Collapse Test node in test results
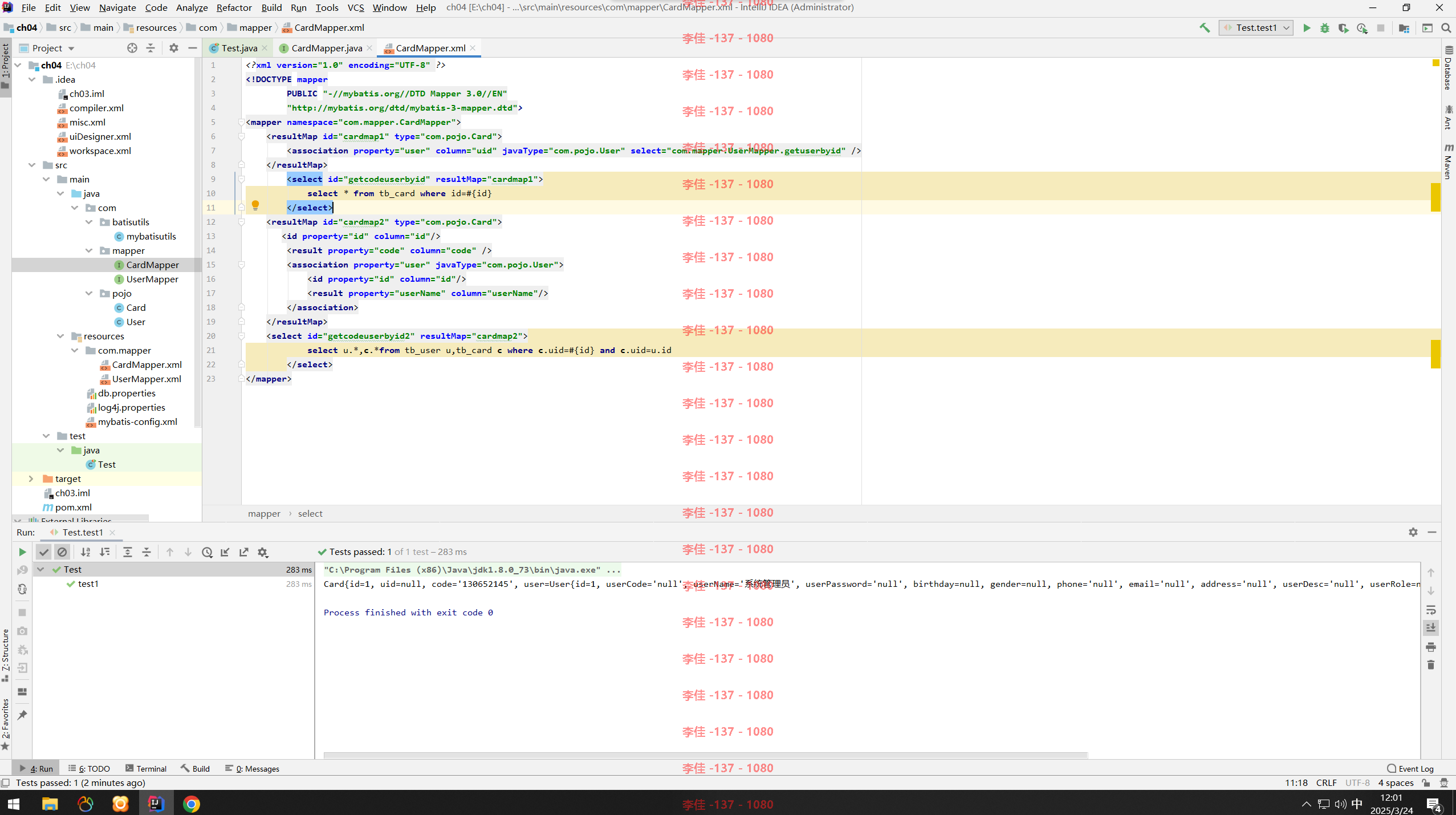 tap(40, 569)
